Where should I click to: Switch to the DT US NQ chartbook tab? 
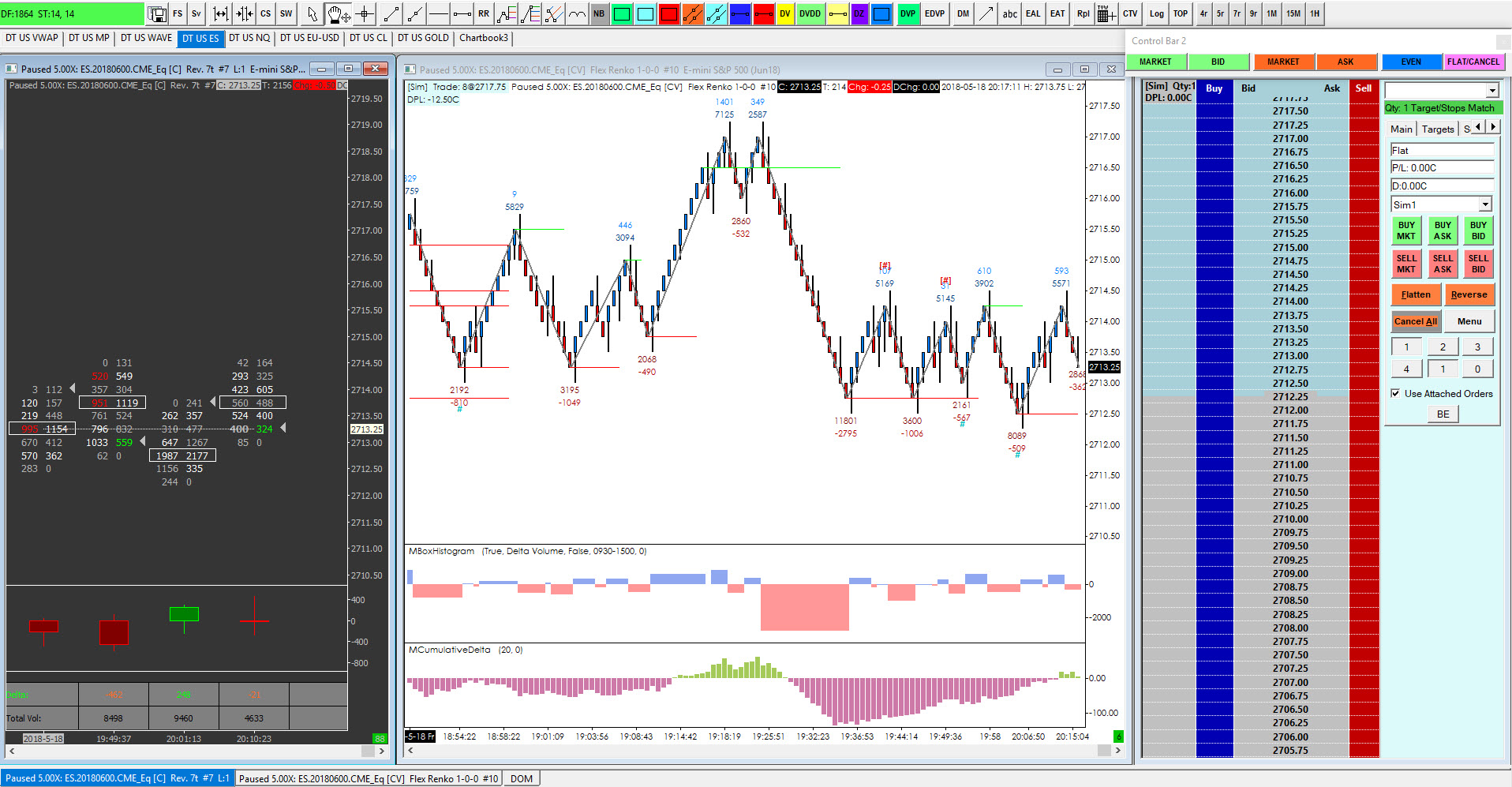pos(249,38)
